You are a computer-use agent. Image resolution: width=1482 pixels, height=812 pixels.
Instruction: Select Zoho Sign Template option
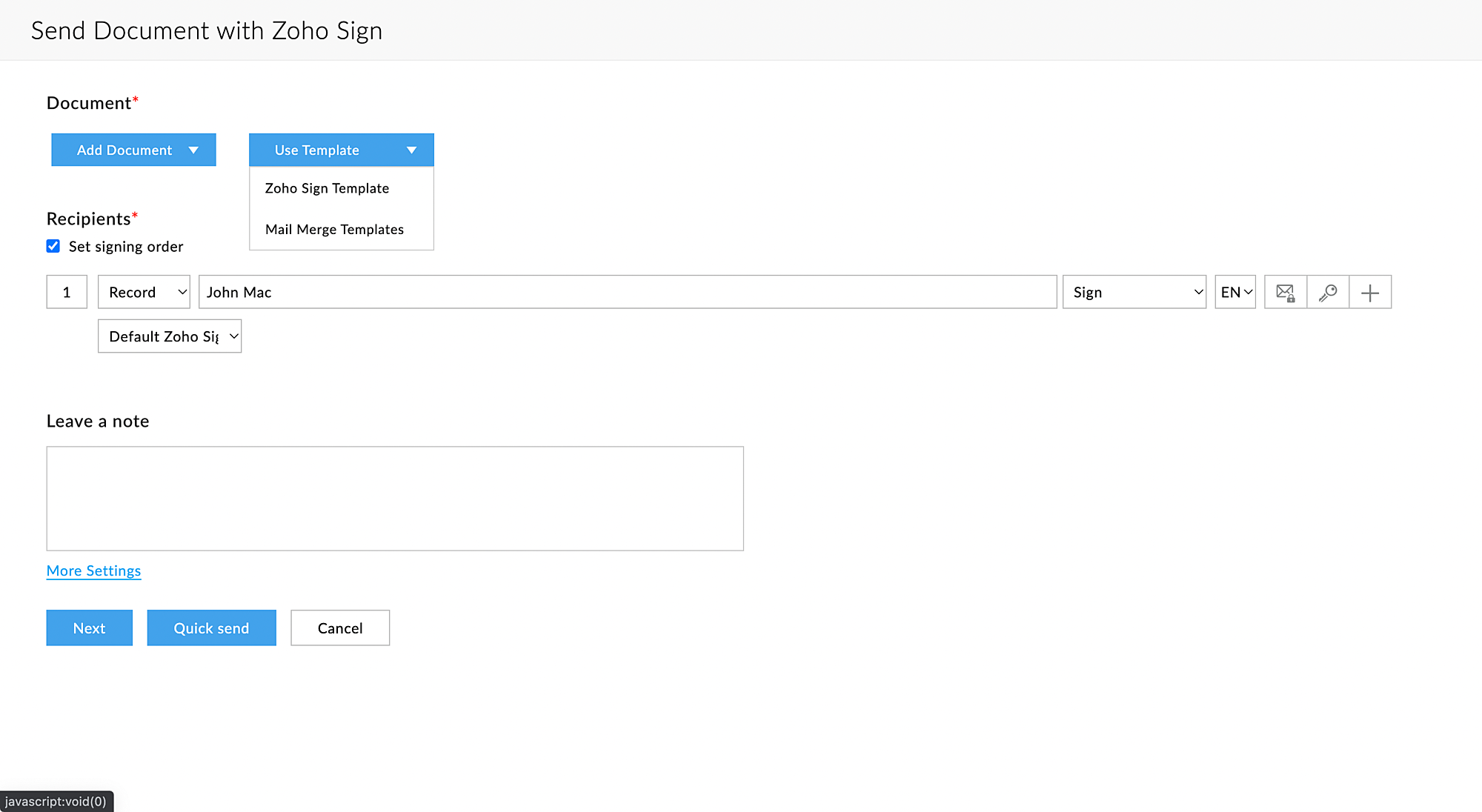coord(327,188)
